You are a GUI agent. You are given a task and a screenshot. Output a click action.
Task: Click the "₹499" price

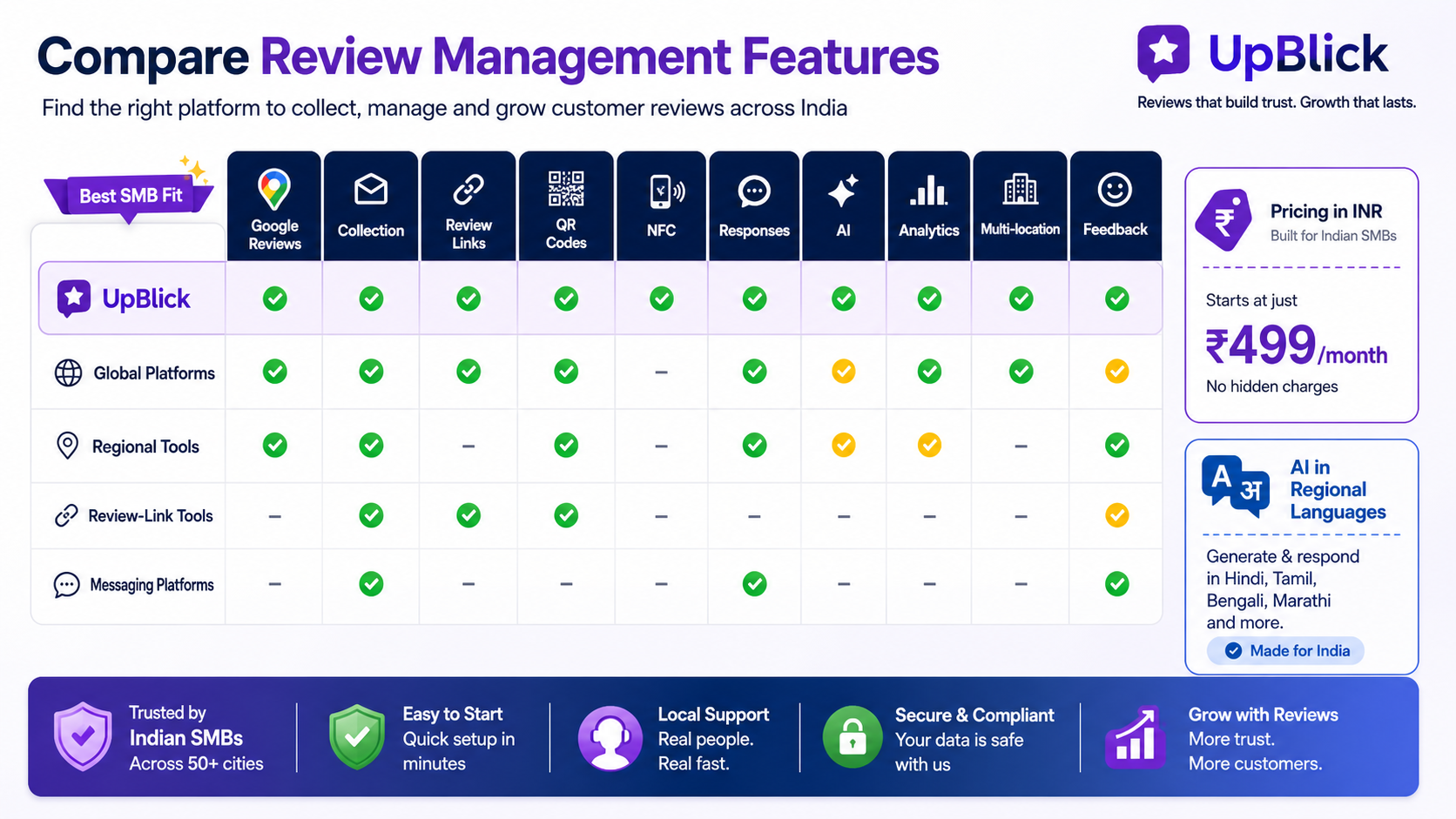1260,345
